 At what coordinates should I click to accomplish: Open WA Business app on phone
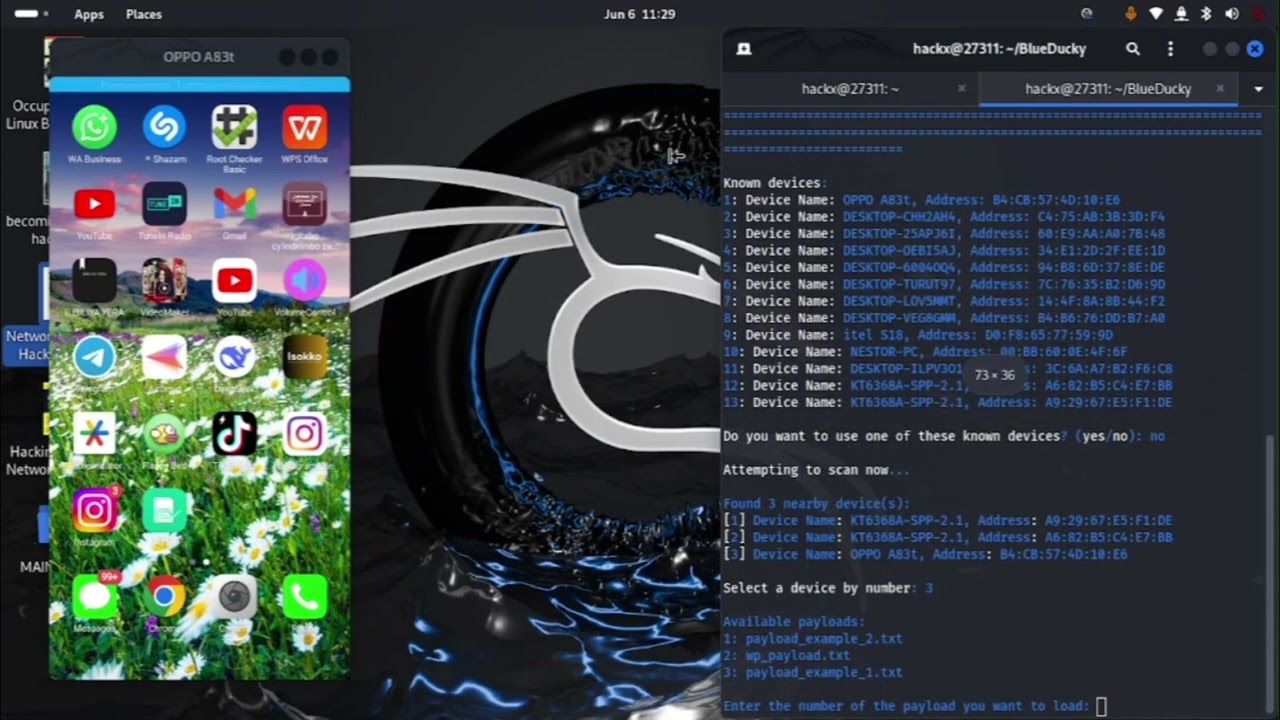94,128
